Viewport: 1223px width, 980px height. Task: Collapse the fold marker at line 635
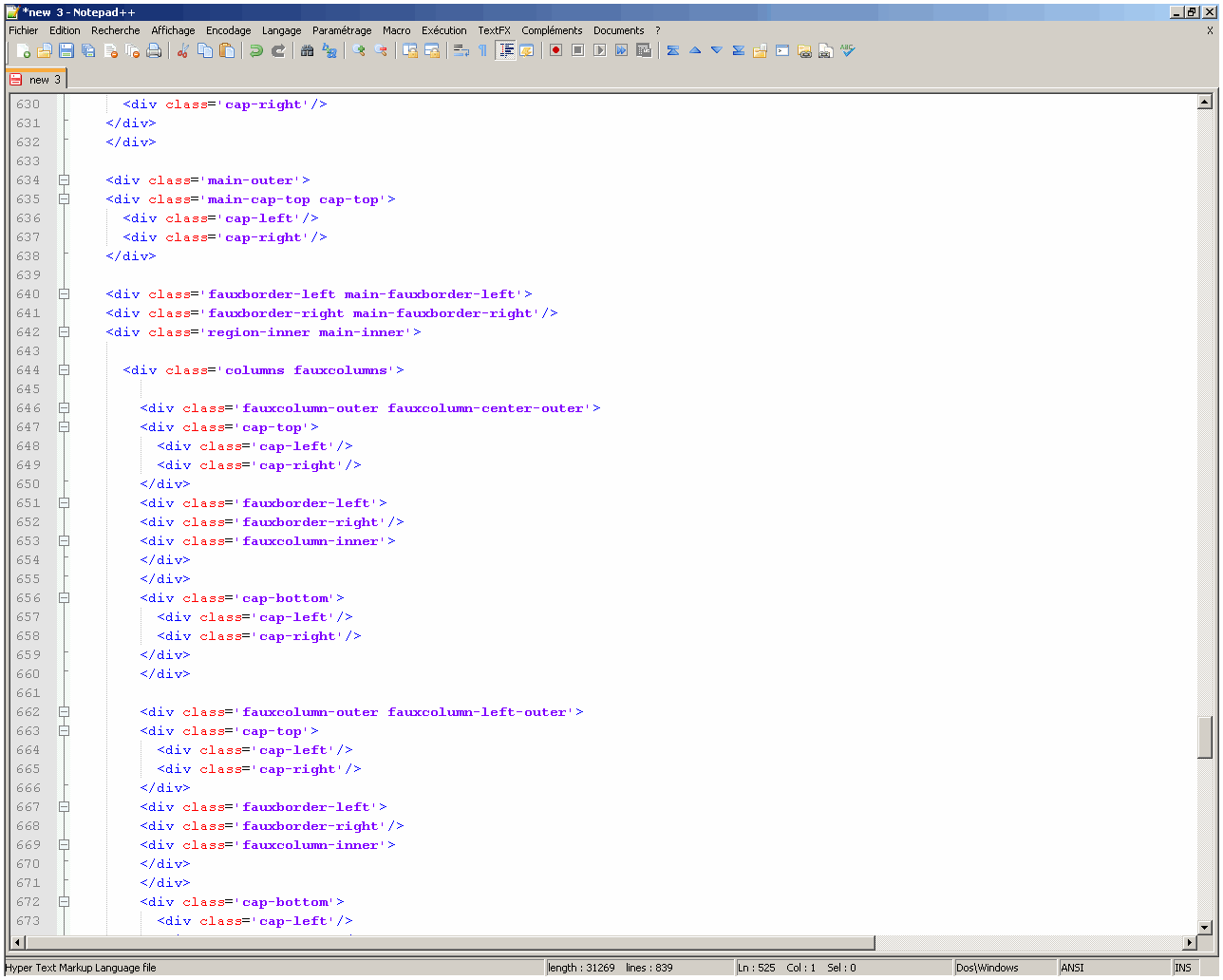point(64,198)
